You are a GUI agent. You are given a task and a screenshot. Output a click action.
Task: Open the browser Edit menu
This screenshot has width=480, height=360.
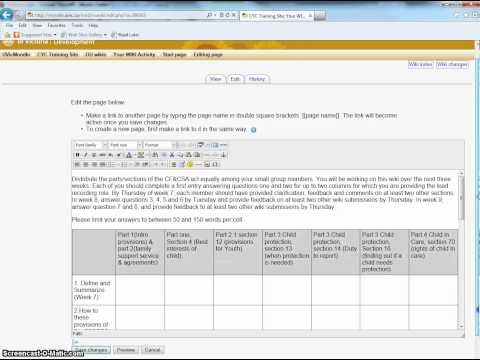tap(22, 25)
